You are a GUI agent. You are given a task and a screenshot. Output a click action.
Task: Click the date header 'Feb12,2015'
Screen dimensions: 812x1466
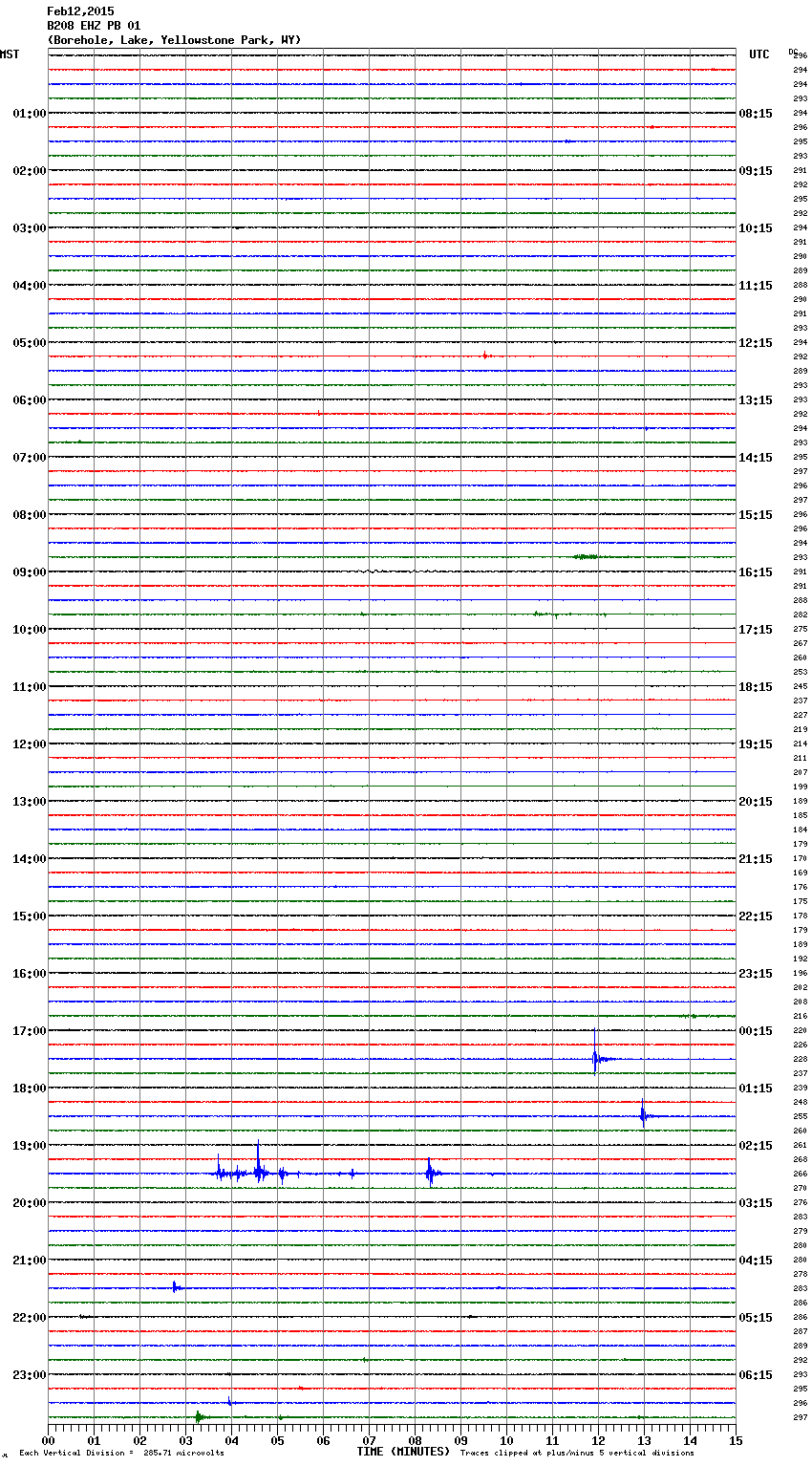[x=80, y=11]
